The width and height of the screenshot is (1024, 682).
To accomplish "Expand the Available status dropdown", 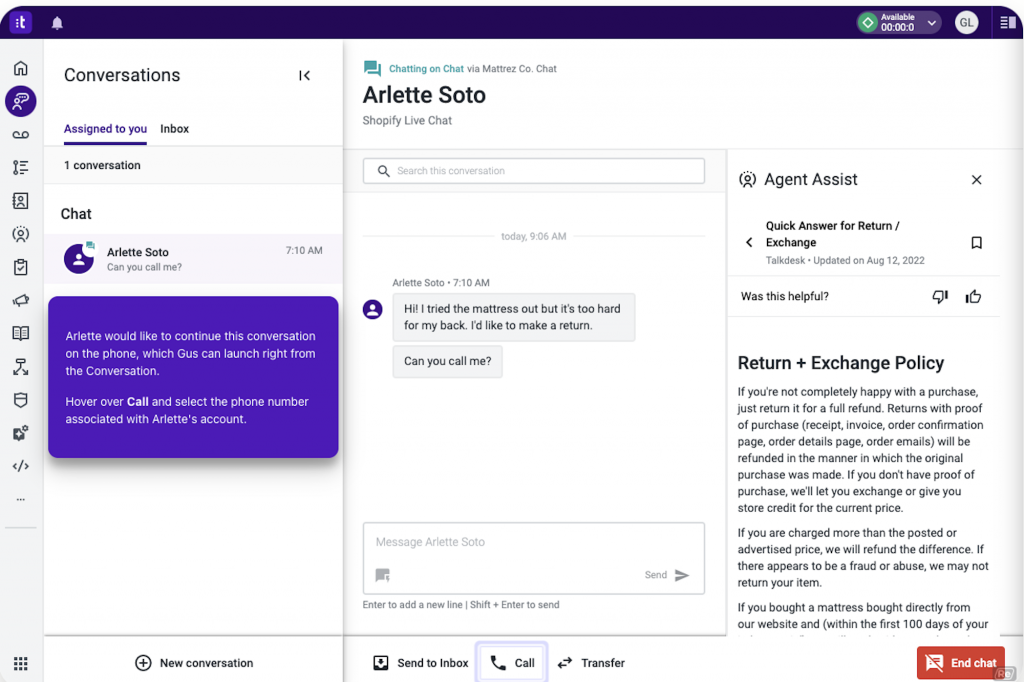I will tap(930, 21).
